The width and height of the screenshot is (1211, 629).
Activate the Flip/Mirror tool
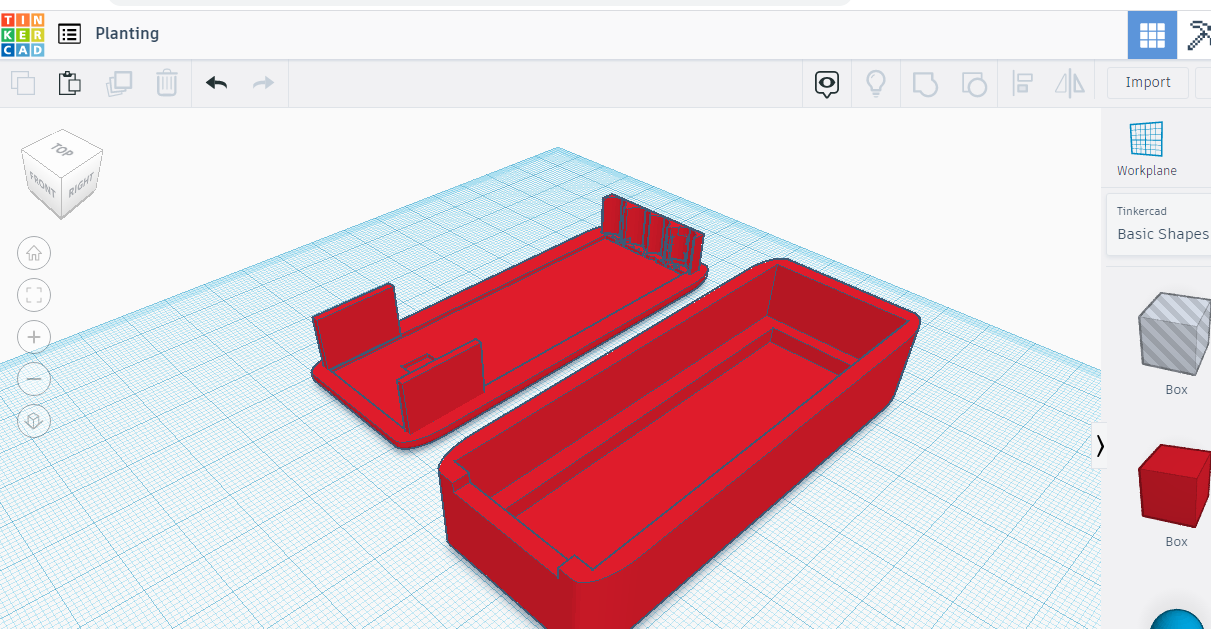tap(1069, 83)
